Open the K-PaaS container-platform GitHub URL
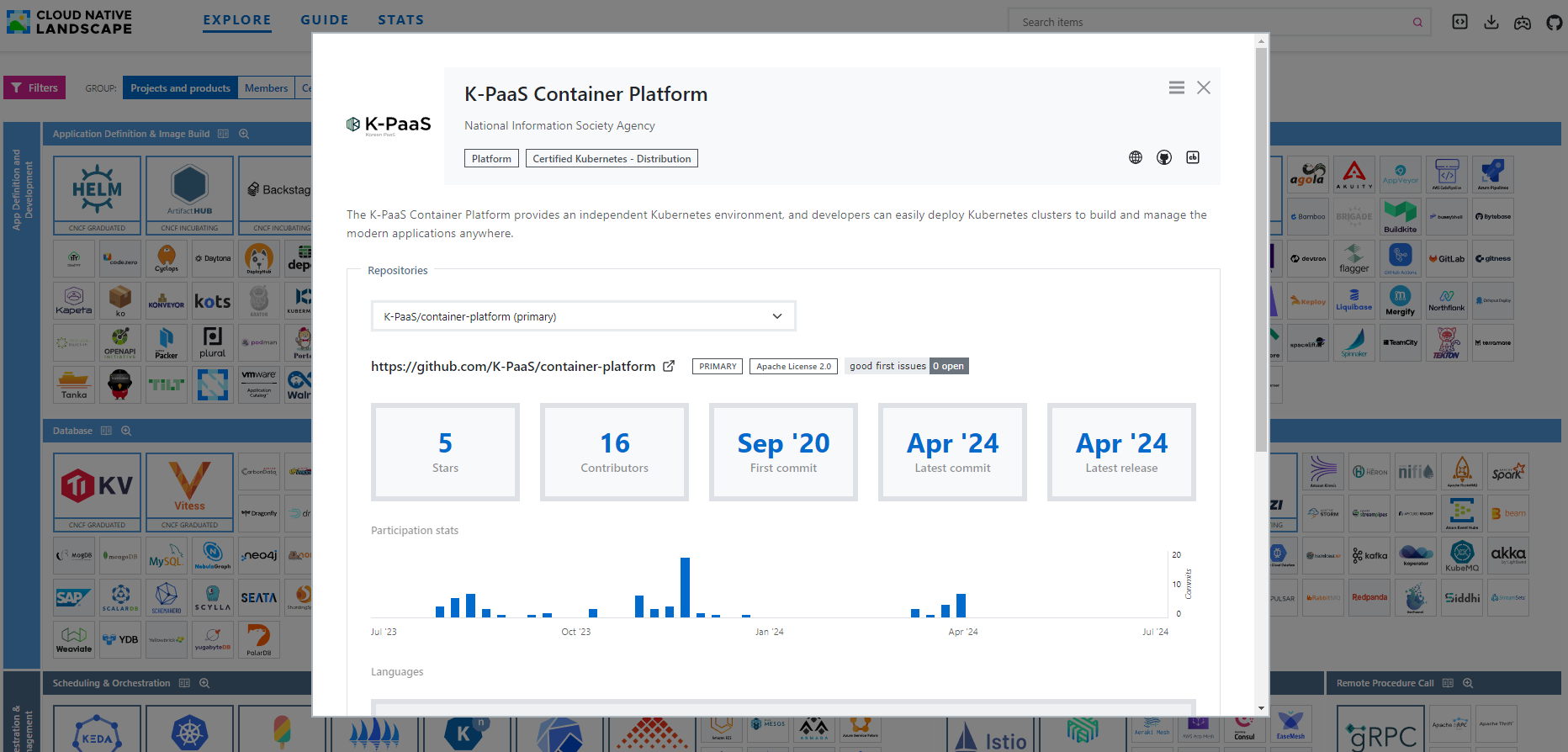 (512, 366)
